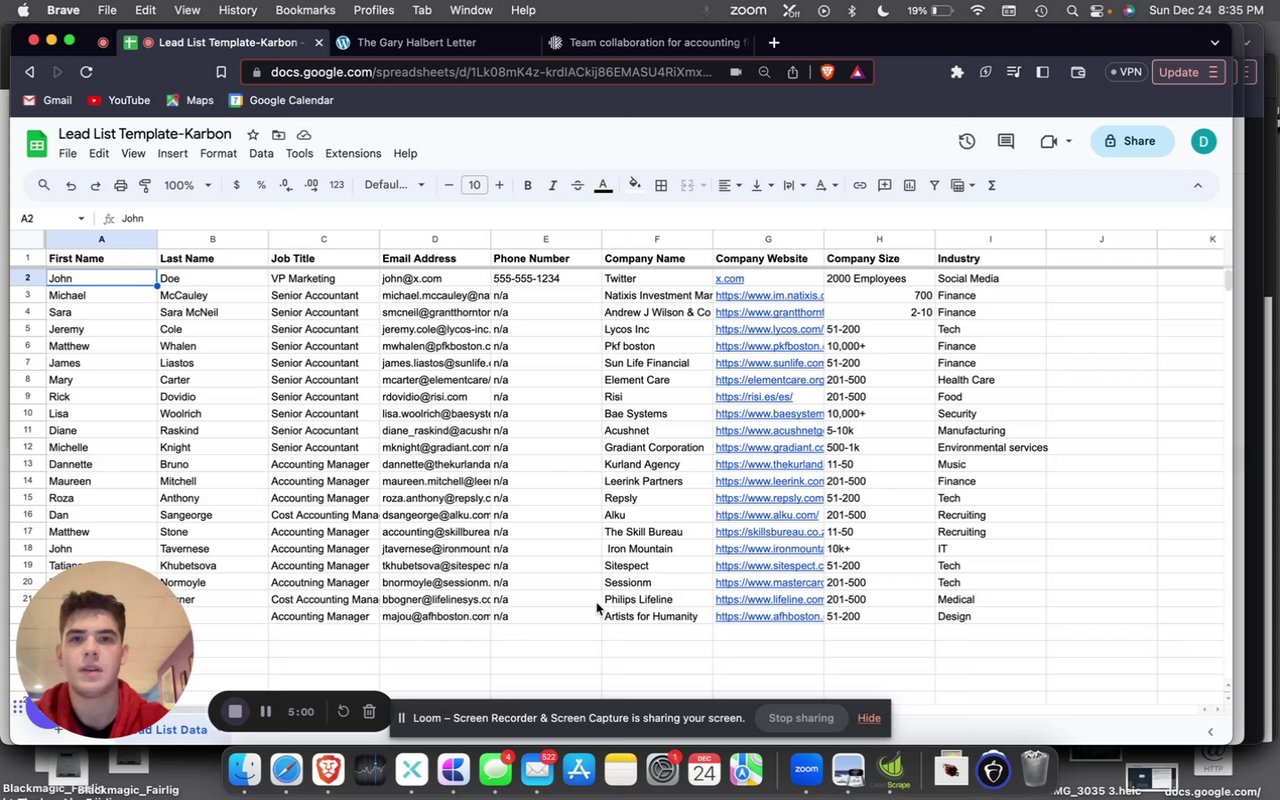
Task: Open the Google Calendar bookmark
Action: [x=281, y=100]
